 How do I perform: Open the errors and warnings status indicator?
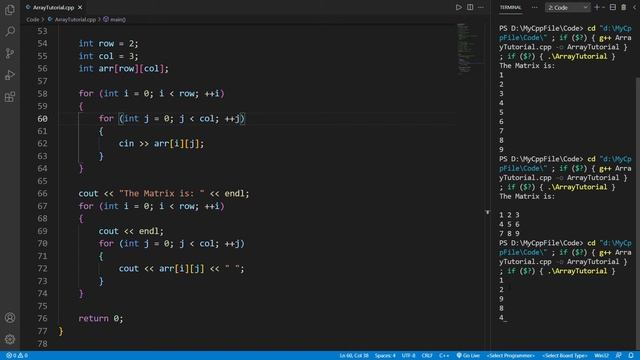click(17, 356)
